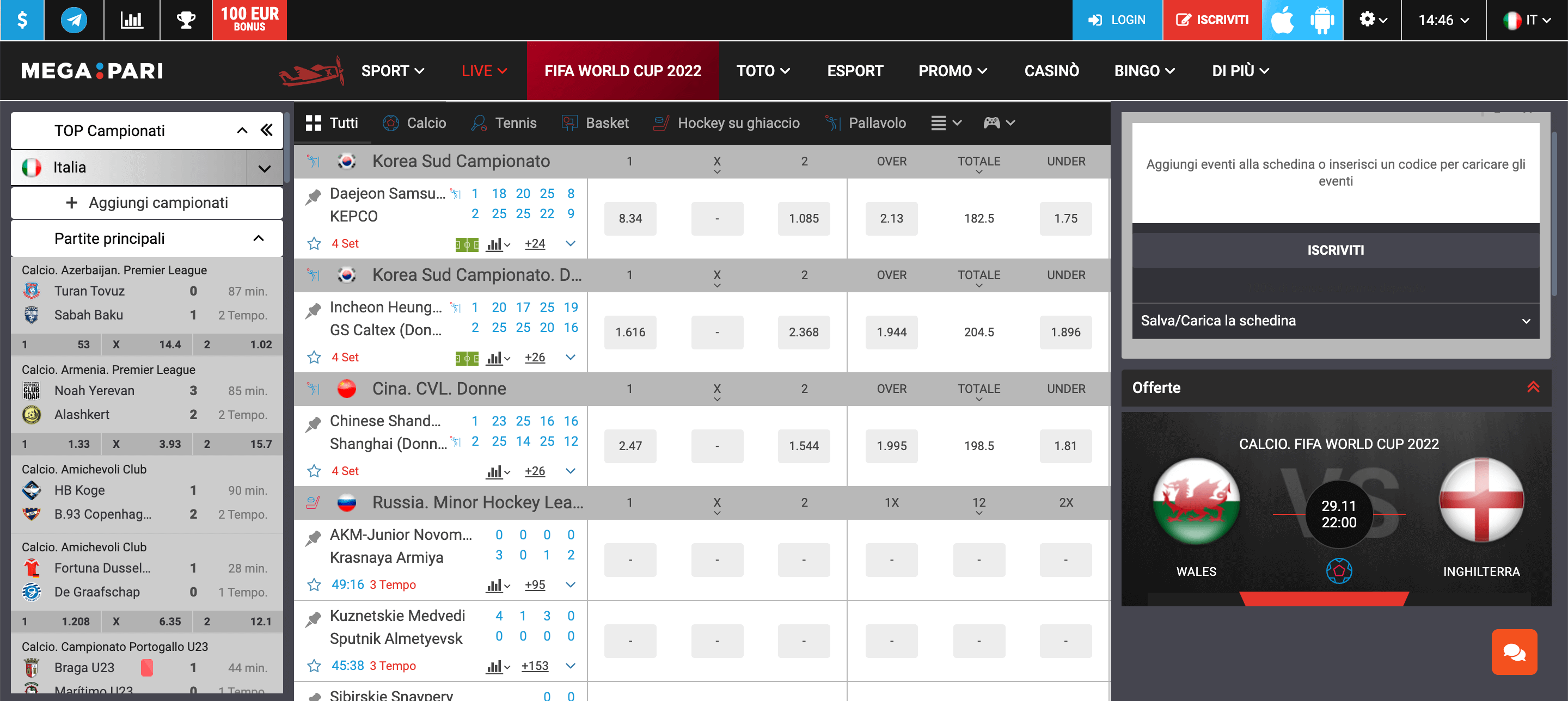Pin the Daejeon Samsung vs KEPCO match
Viewport: 1568px width, 701px height.
pos(313,196)
